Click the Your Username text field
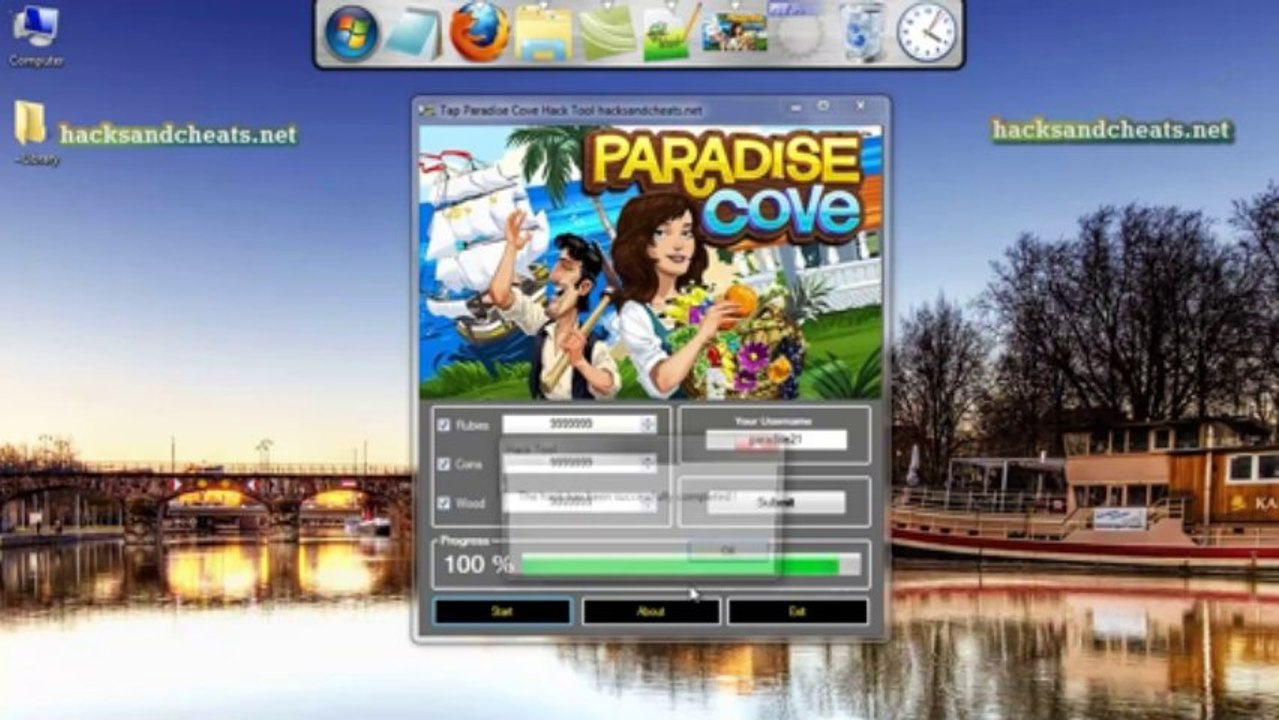1279x720 pixels. tap(776, 440)
